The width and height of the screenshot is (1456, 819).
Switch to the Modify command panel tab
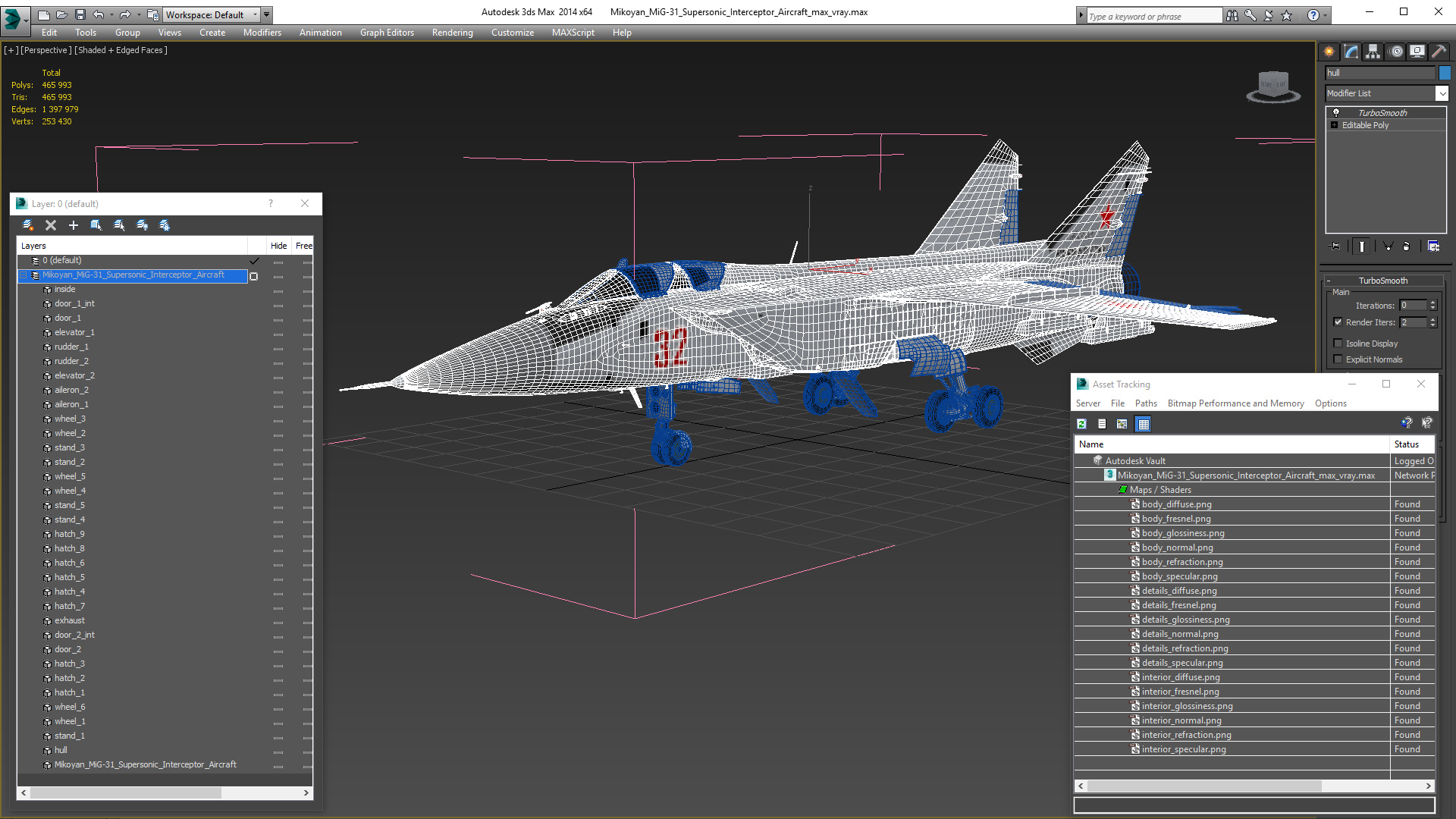click(x=1351, y=52)
